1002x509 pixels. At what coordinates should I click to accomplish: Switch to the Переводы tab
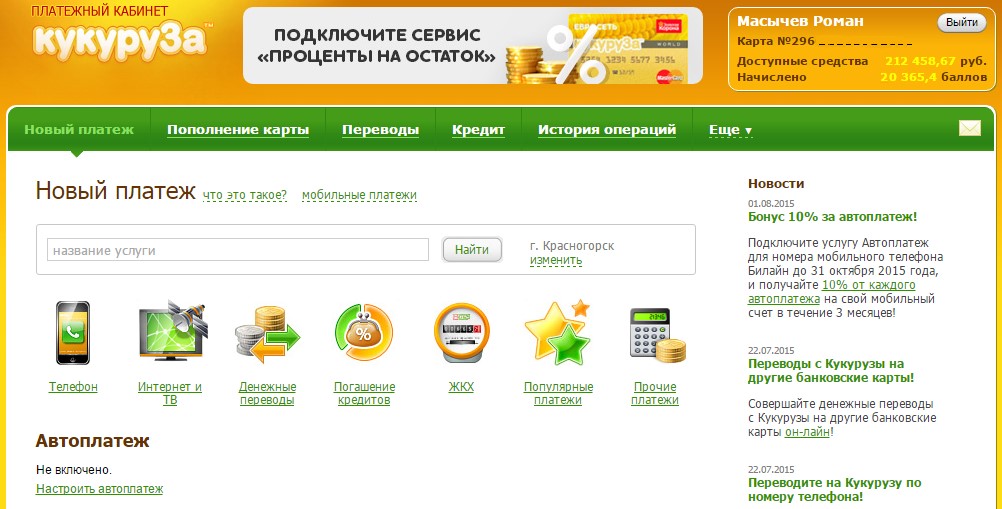tap(380, 130)
